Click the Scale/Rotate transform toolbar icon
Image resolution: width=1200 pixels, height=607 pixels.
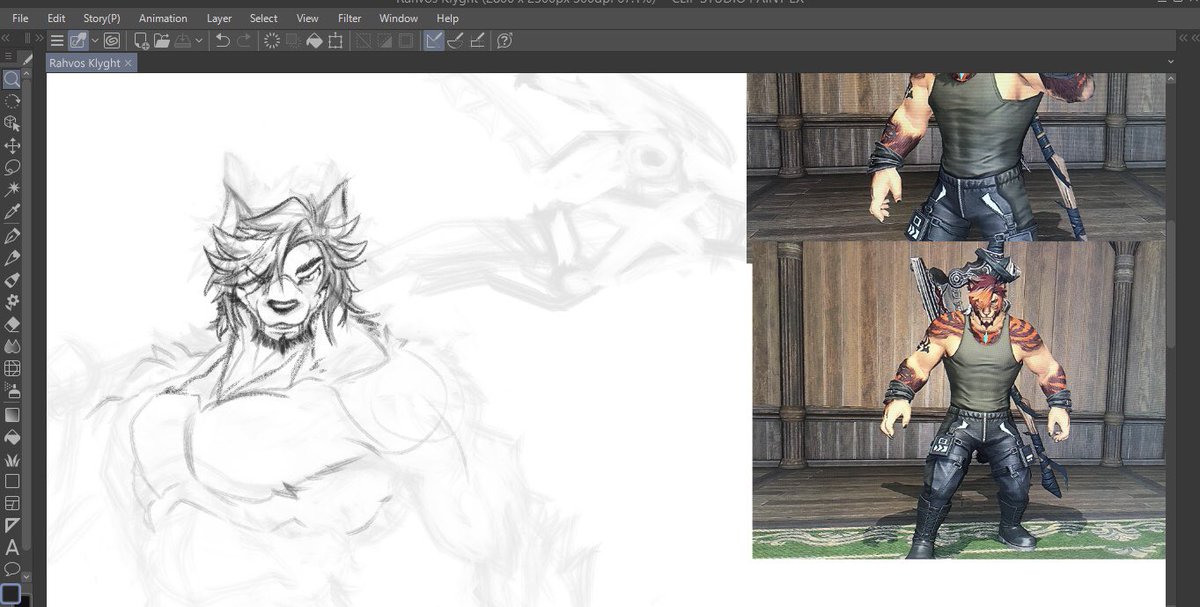click(x=335, y=41)
